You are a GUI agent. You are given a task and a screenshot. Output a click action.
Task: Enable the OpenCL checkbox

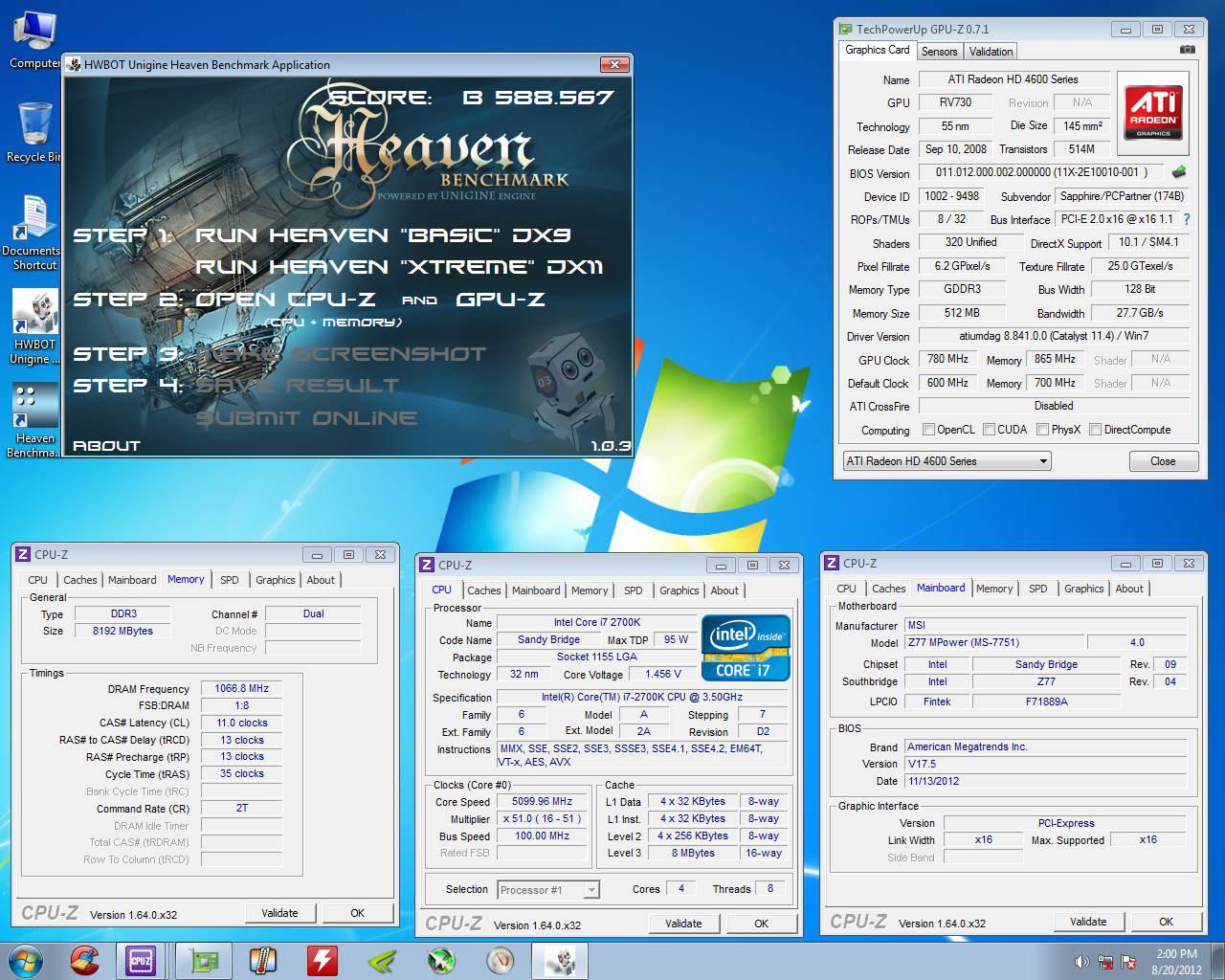[928, 430]
